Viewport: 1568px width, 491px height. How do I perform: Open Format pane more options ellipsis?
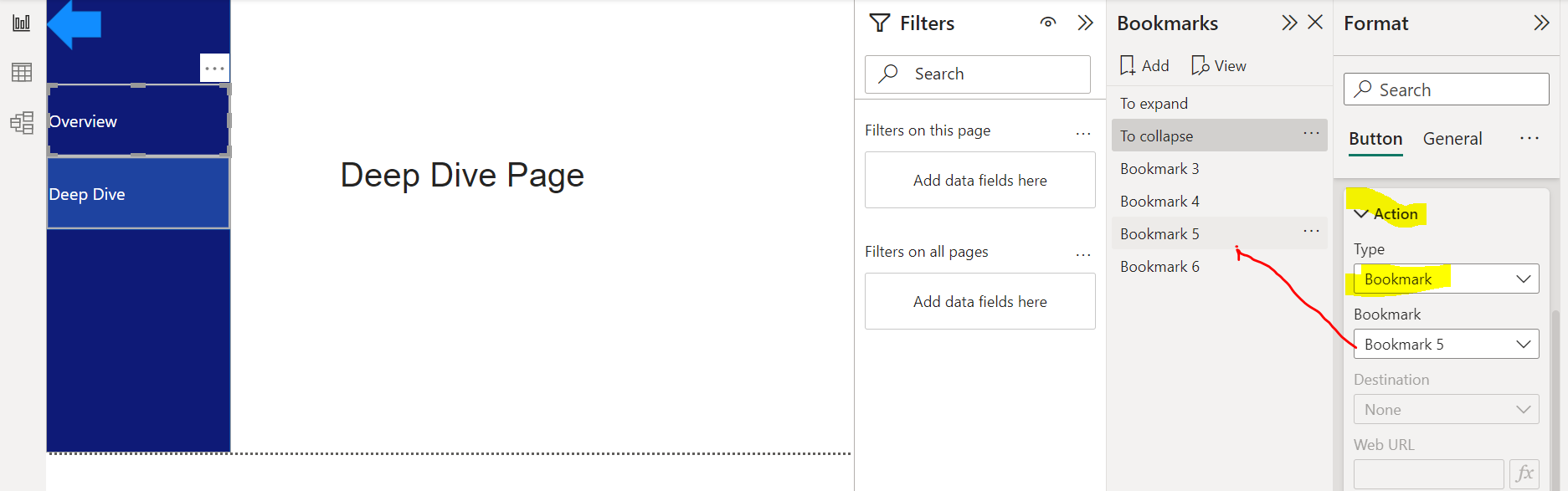1529,138
